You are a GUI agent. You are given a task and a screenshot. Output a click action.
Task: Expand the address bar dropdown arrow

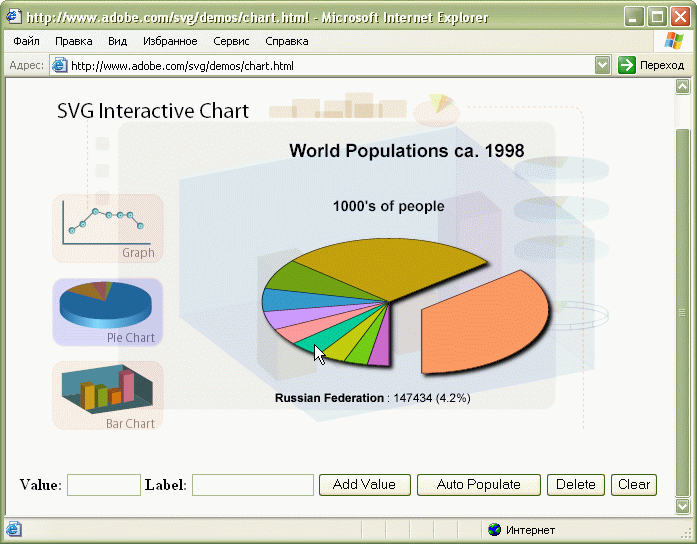click(x=602, y=66)
